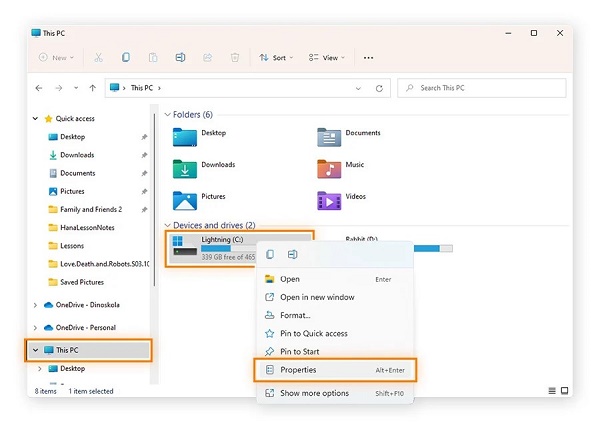600x427 pixels.
Task: Click the Rename icon in the top toolbar
Action: click(180, 58)
